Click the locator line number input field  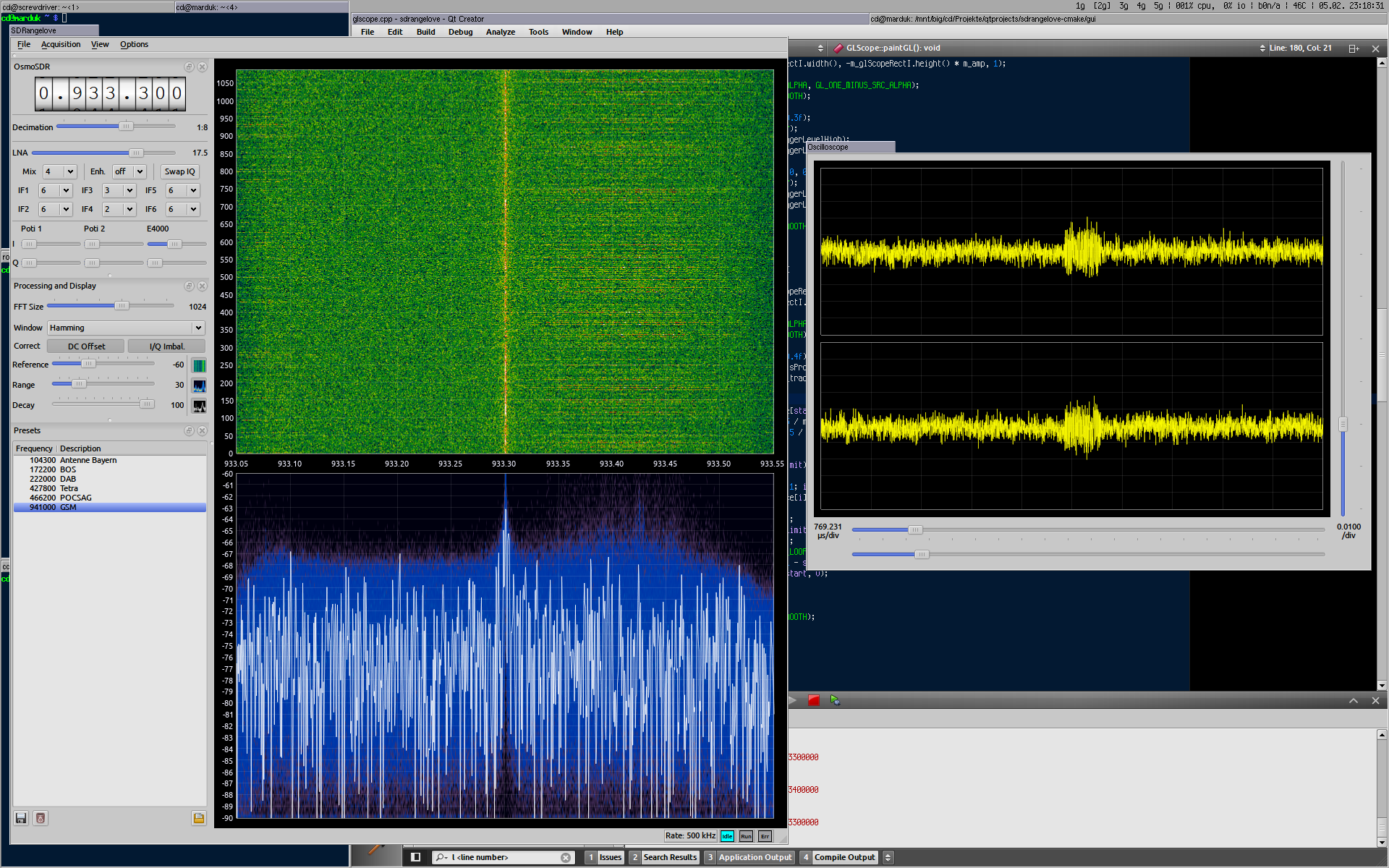click(504, 857)
